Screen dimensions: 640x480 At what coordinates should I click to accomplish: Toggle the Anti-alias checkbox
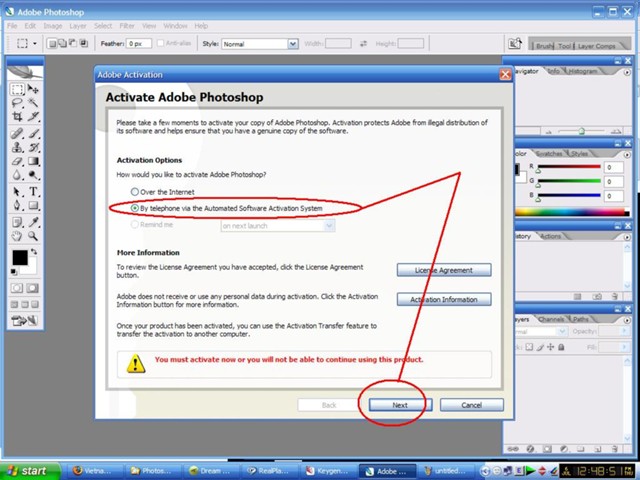[x=160, y=43]
